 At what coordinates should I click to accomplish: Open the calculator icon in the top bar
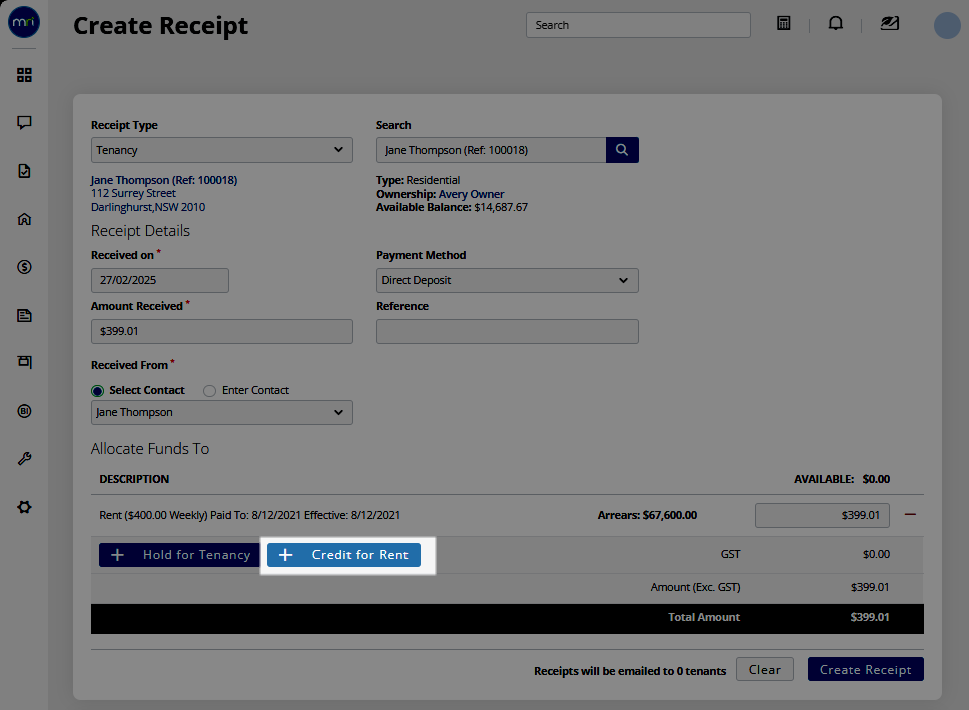(783, 23)
